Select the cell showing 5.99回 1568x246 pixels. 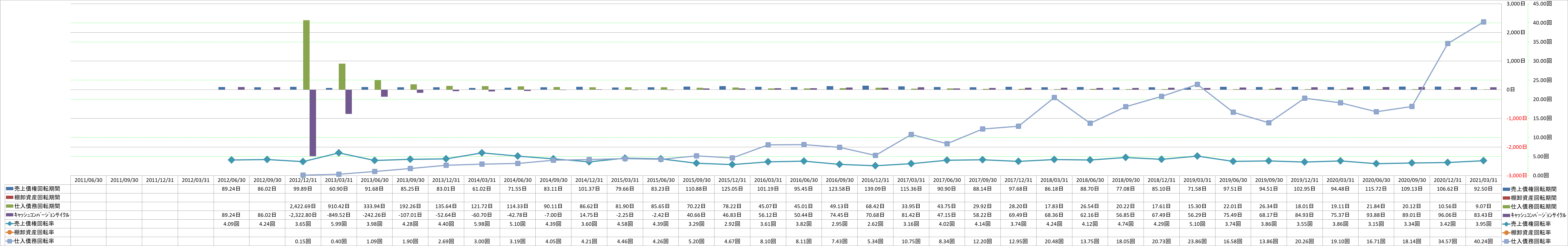[339, 224]
